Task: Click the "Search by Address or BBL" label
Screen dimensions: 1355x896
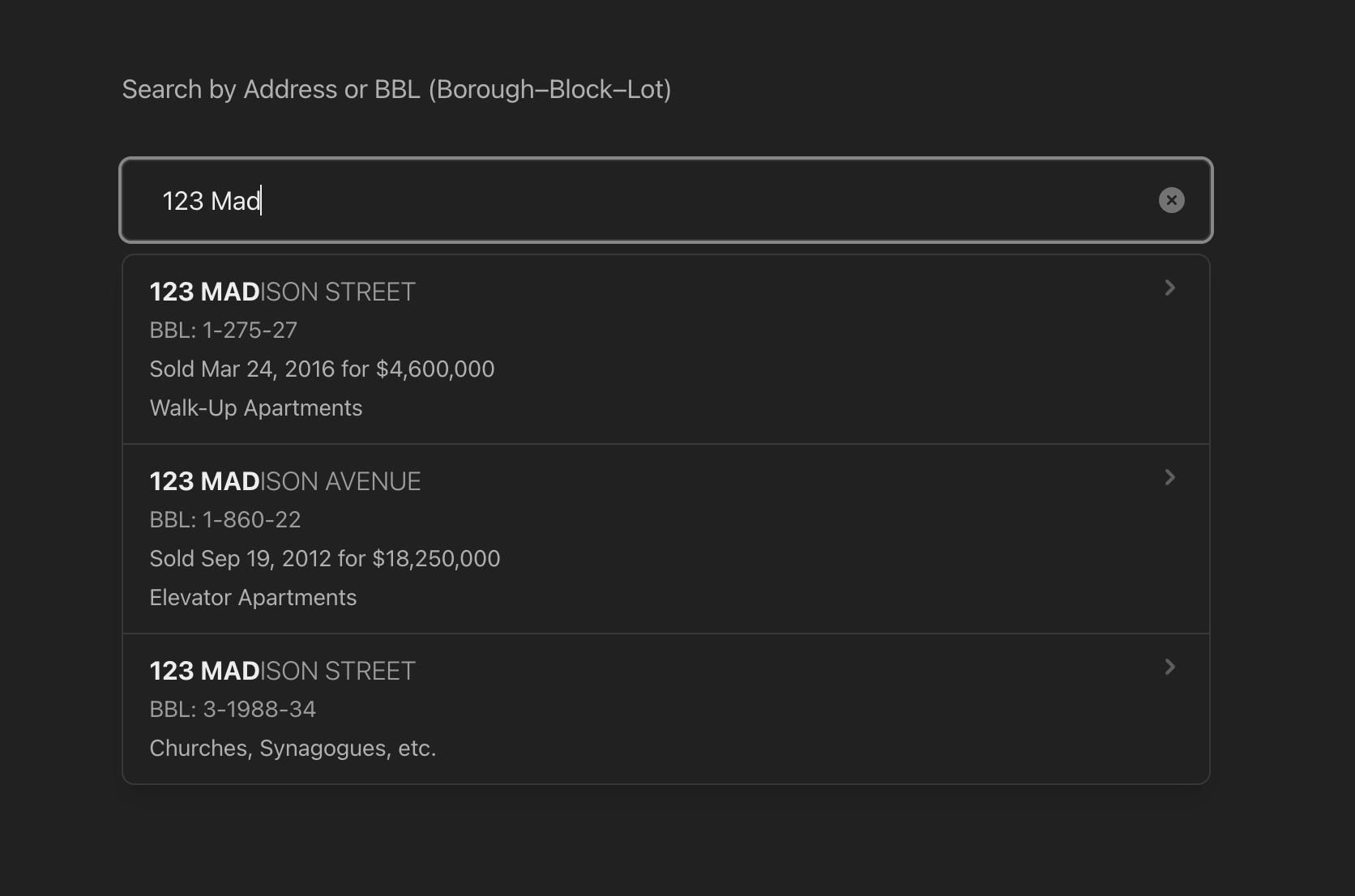Action: pyautogui.click(x=396, y=89)
